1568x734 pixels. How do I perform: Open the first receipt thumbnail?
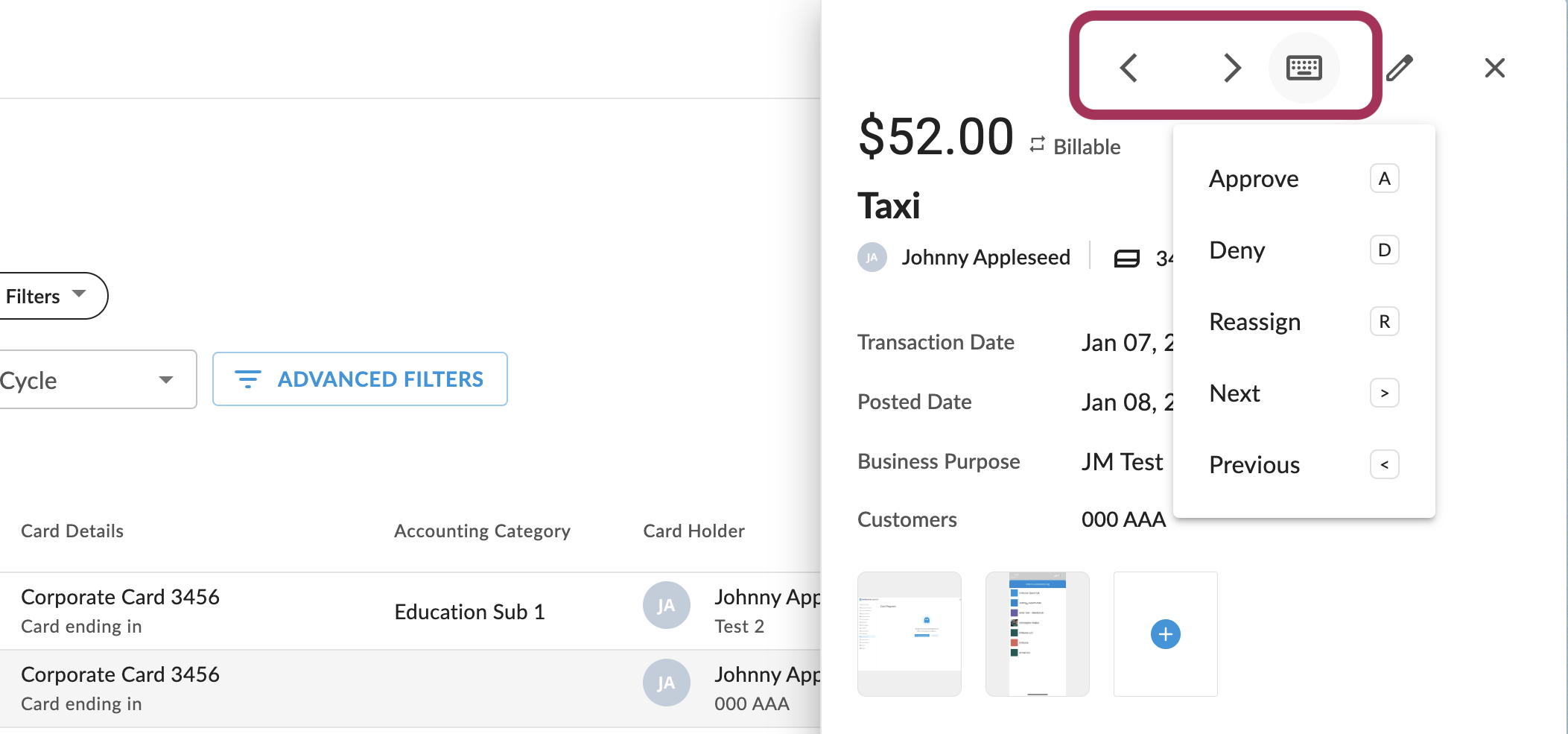click(910, 634)
